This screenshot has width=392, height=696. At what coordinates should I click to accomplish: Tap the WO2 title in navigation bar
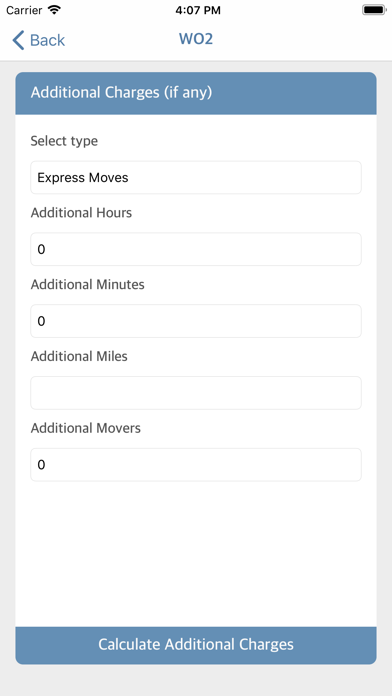pos(196,39)
